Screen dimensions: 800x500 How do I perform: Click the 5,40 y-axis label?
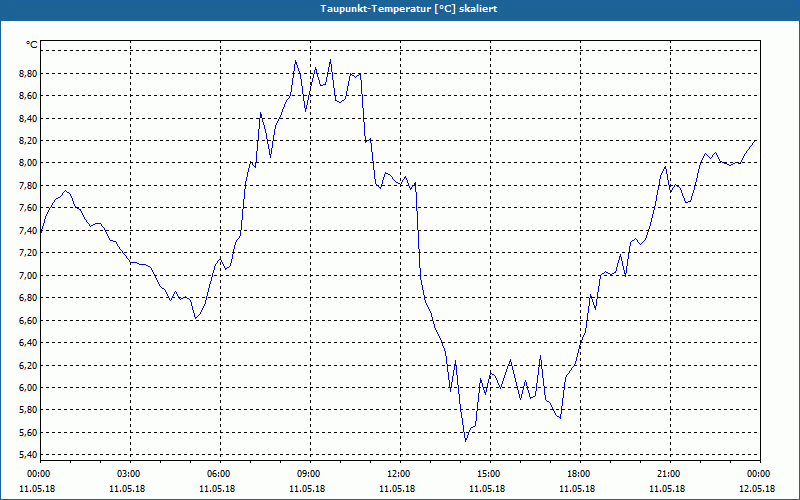point(28,455)
